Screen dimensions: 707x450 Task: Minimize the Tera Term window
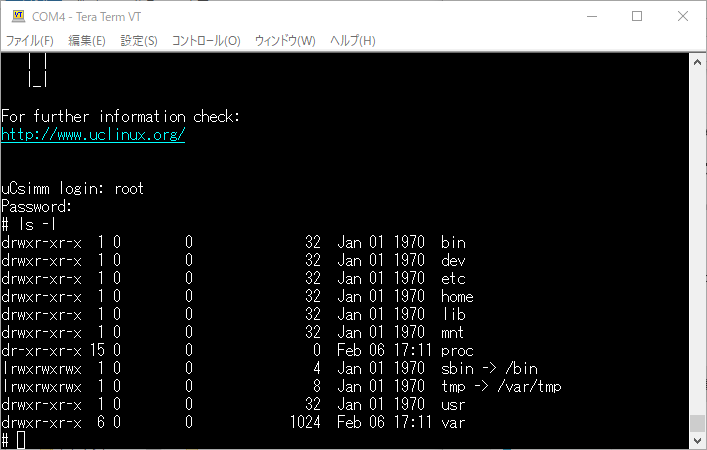pos(591,16)
